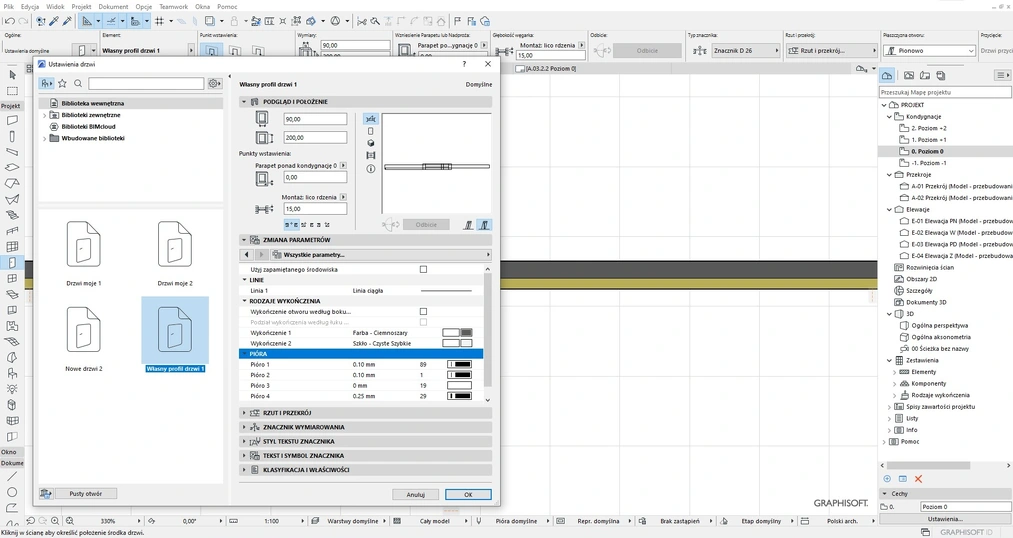Select the Marquee tool in the toolbox
The width and height of the screenshot is (1013, 538).
tap(12, 91)
